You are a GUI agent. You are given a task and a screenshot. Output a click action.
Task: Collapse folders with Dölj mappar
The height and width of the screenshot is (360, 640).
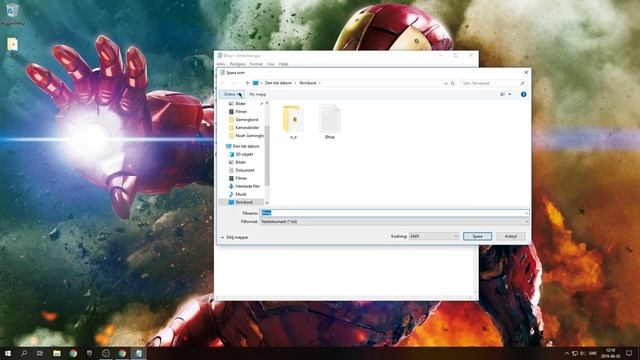(235, 237)
